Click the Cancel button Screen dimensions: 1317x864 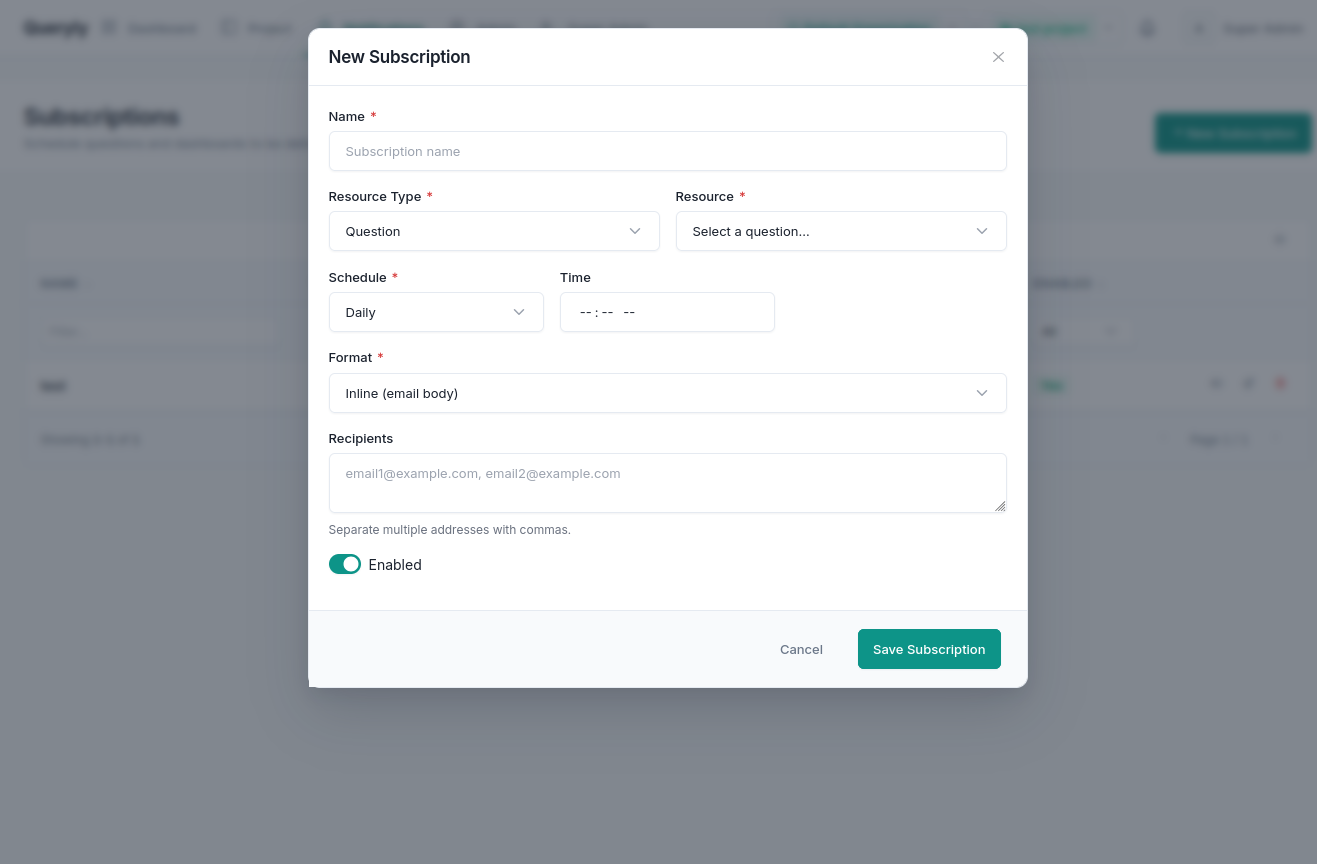[x=801, y=649]
